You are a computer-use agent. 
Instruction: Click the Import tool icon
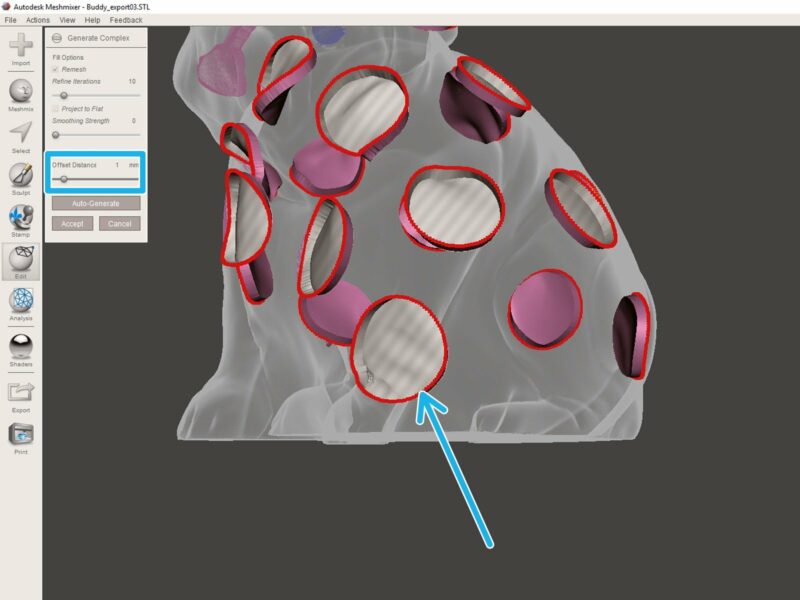point(21,46)
